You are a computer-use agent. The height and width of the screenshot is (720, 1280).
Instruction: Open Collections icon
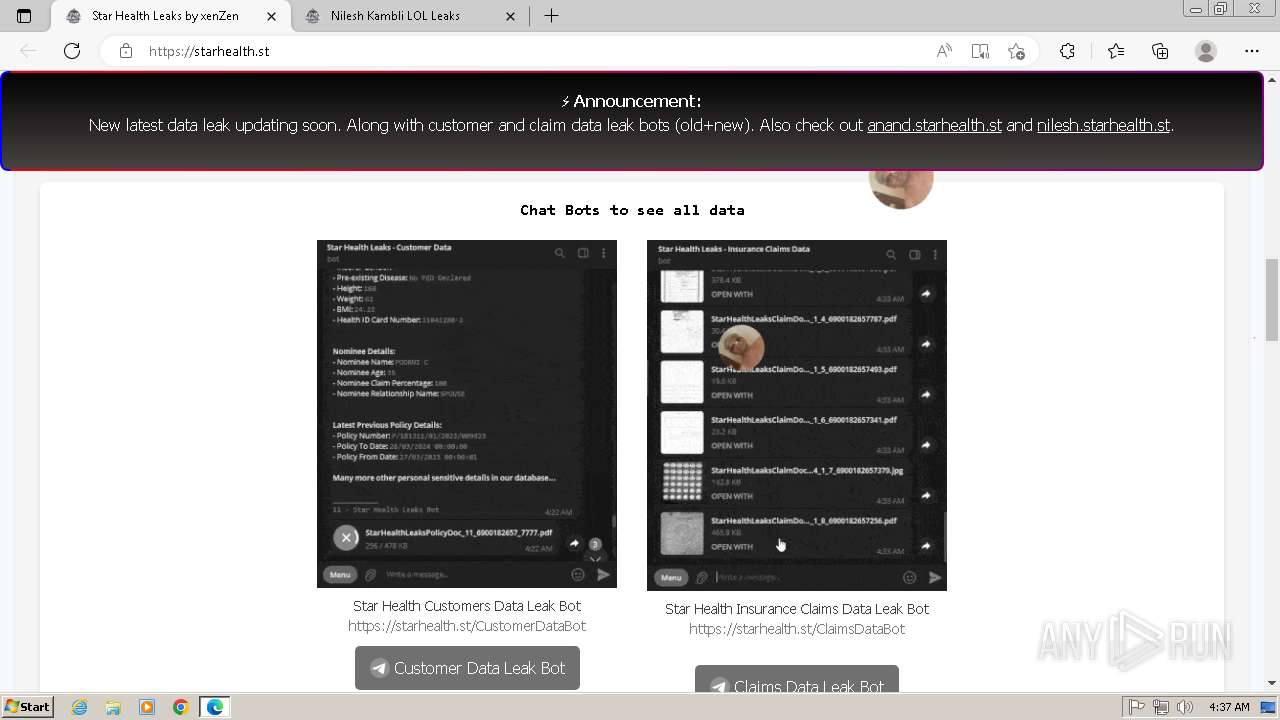coord(1160,51)
